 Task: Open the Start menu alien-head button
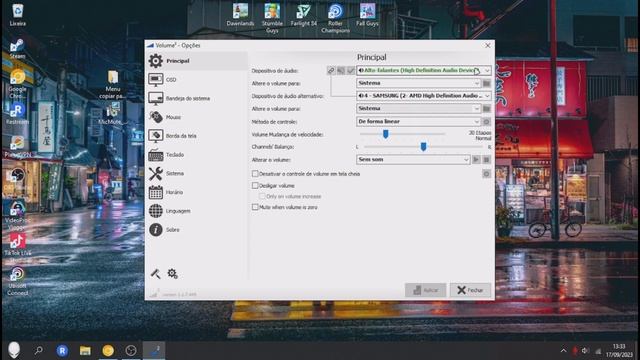(x=14, y=350)
